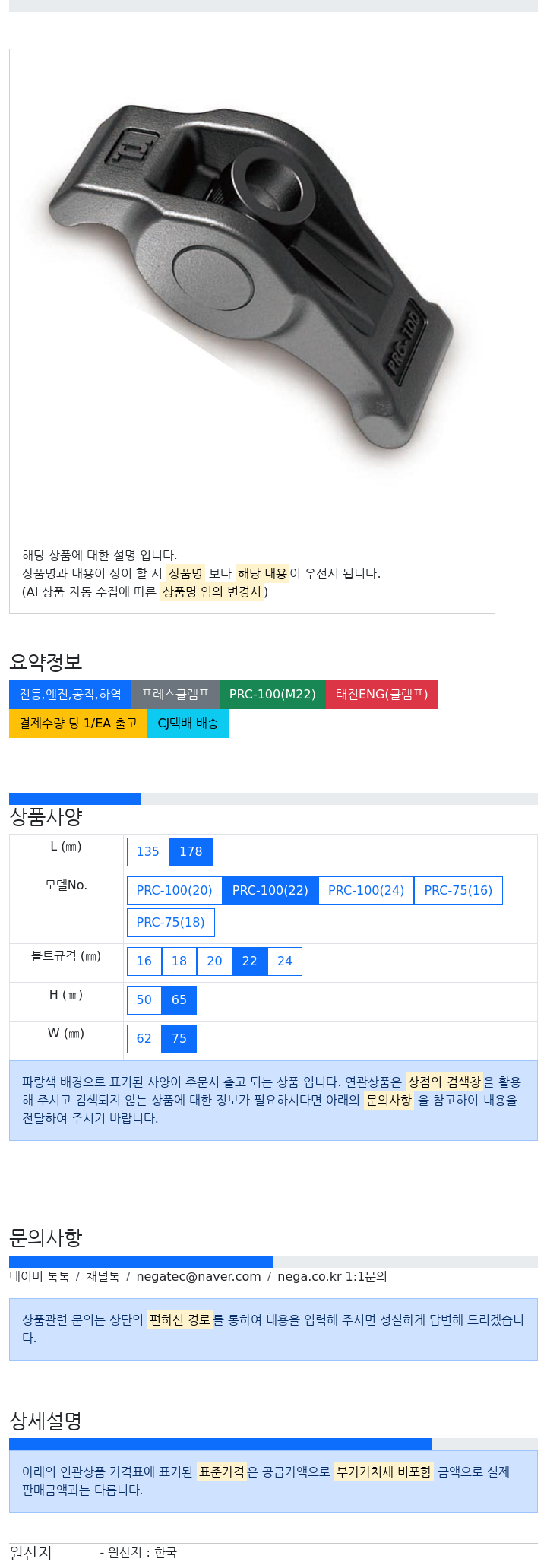The height and width of the screenshot is (1568, 547).
Task: Choose model PRC-100(24)
Action: click(x=366, y=891)
